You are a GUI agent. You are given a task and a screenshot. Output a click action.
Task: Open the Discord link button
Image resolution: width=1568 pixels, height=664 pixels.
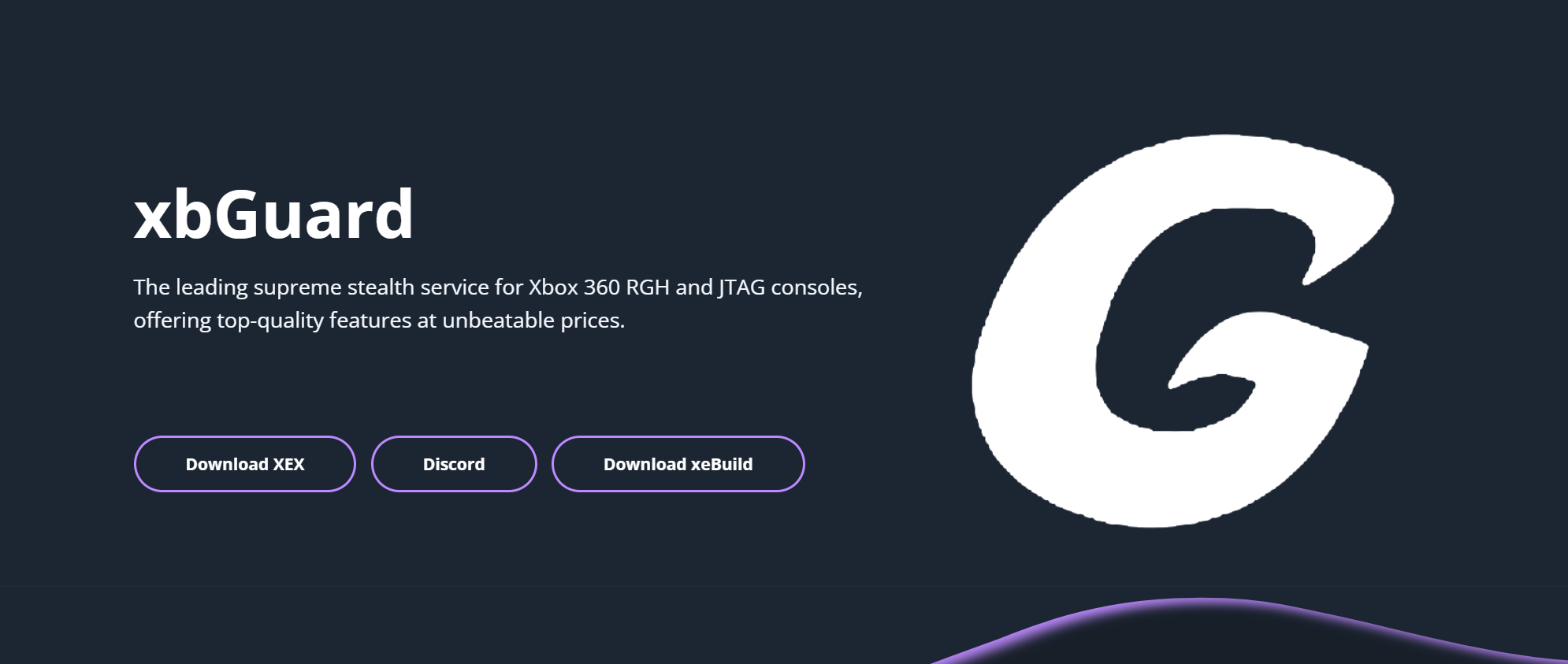[454, 464]
